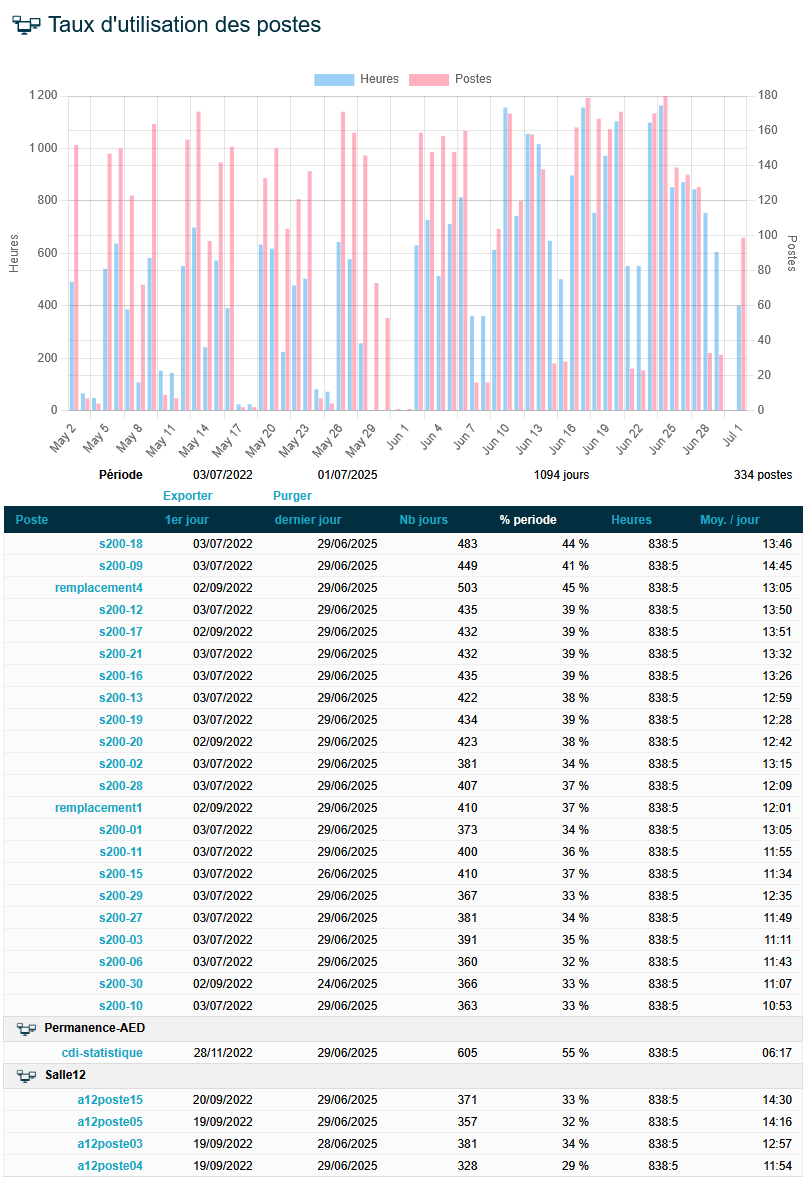
Task: Sort table by Poste column header
Action: coord(32,520)
